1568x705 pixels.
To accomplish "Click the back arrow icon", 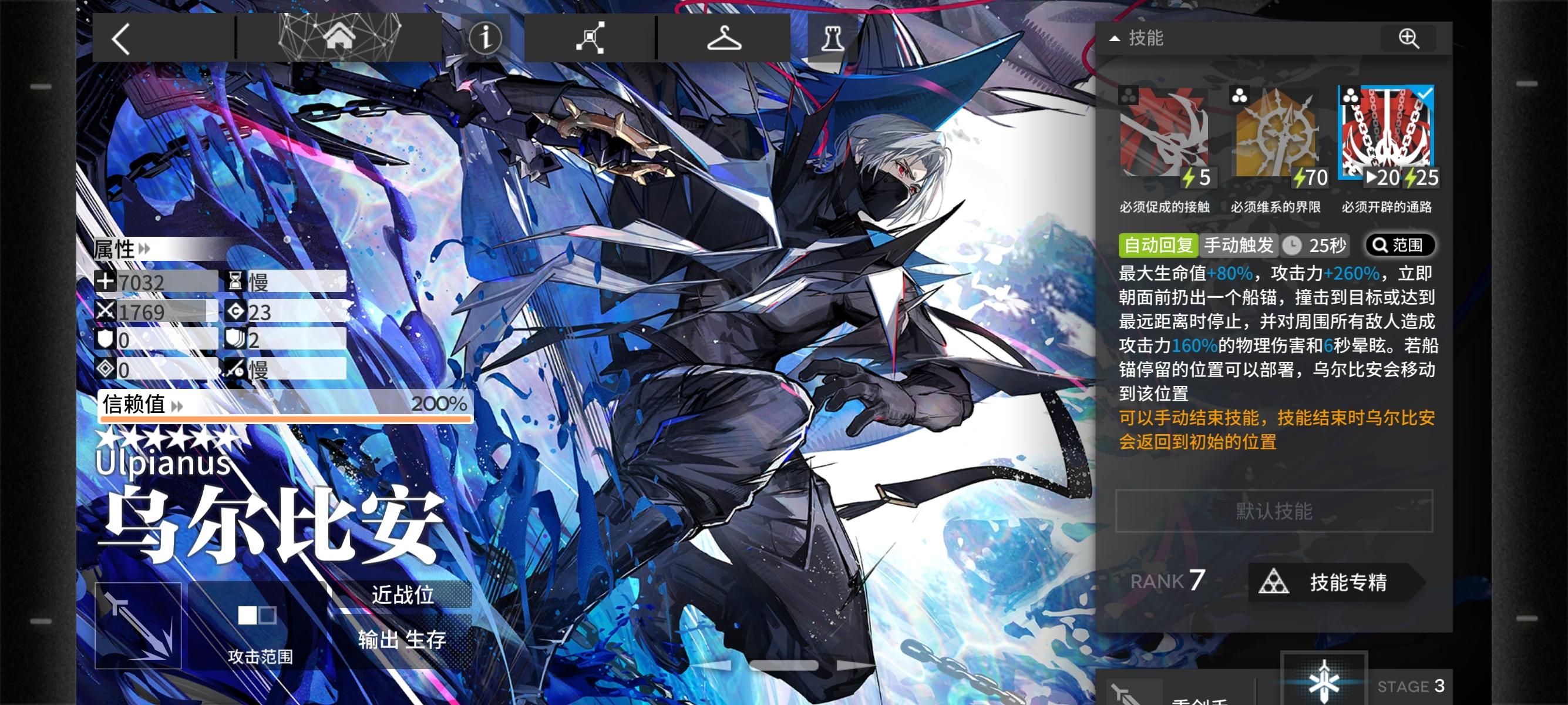I will 120,39.
